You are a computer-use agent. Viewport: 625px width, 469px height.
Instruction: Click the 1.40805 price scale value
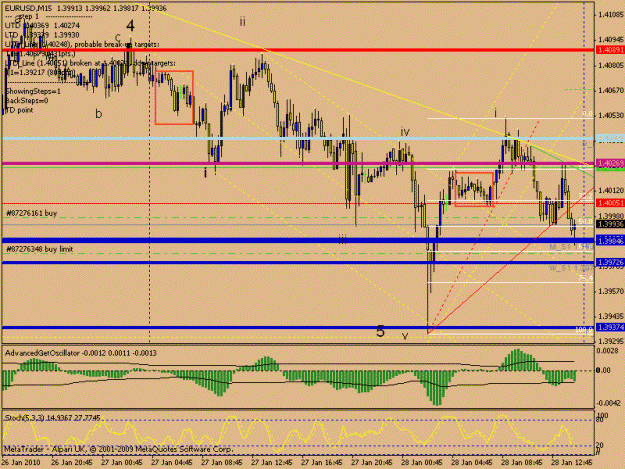point(611,65)
